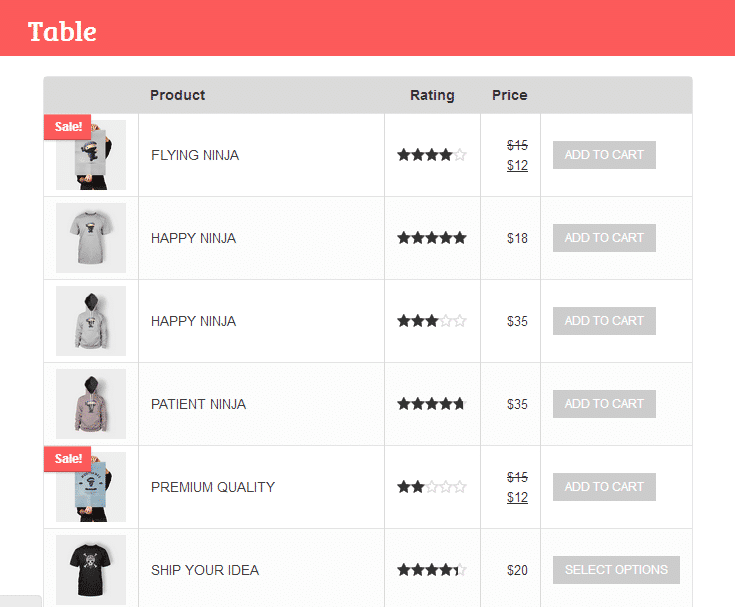Click the Flying Ninja star rating
The height and width of the screenshot is (607, 735).
[x=431, y=155]
